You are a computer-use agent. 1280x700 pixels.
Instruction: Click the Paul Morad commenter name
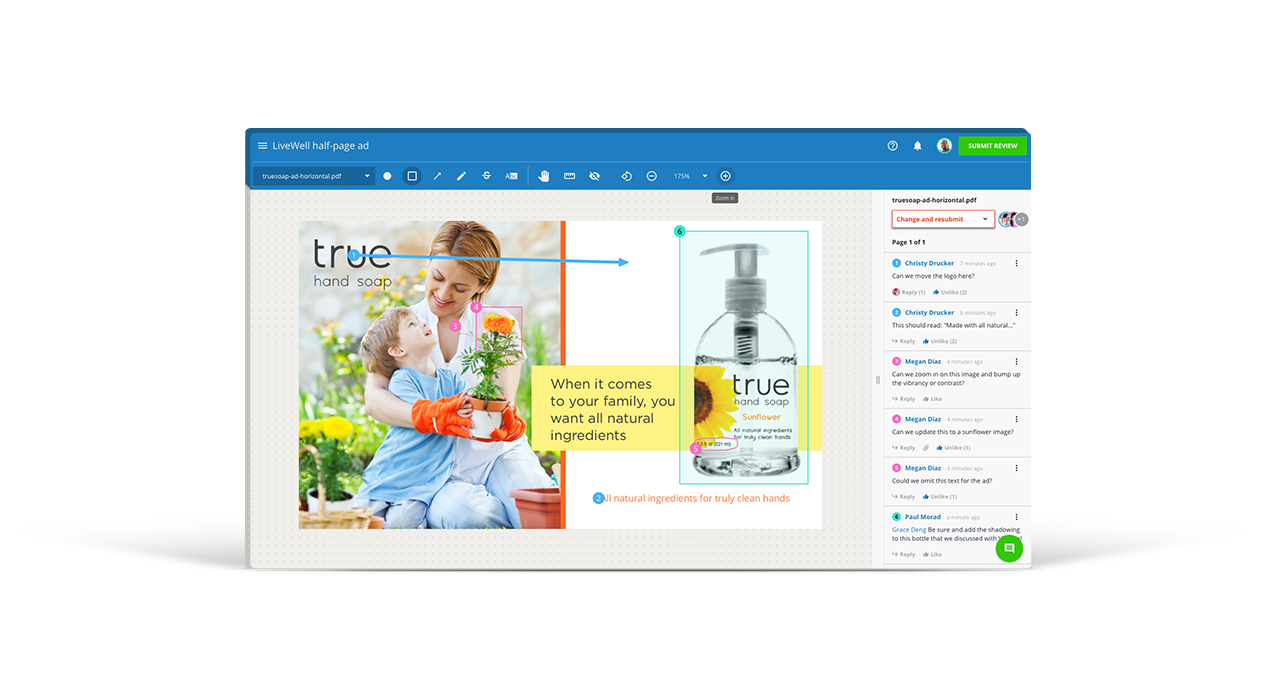[923, 517]
